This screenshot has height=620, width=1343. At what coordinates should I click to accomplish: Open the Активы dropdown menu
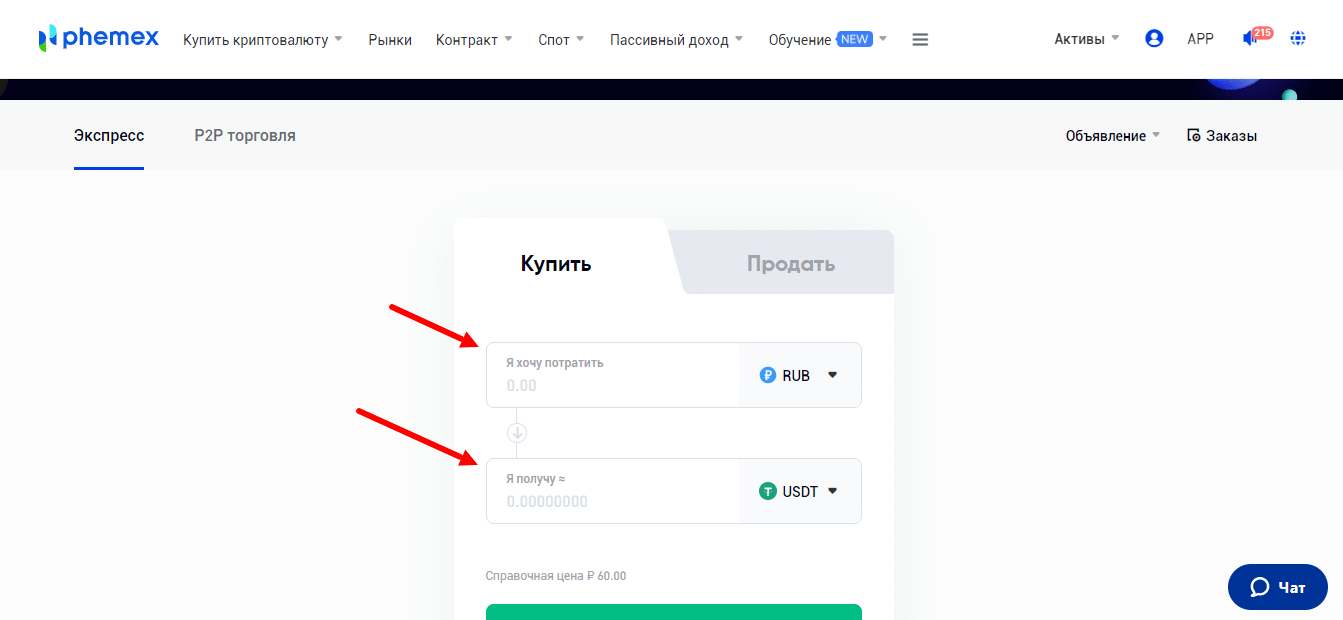(x=1087, y=39)
